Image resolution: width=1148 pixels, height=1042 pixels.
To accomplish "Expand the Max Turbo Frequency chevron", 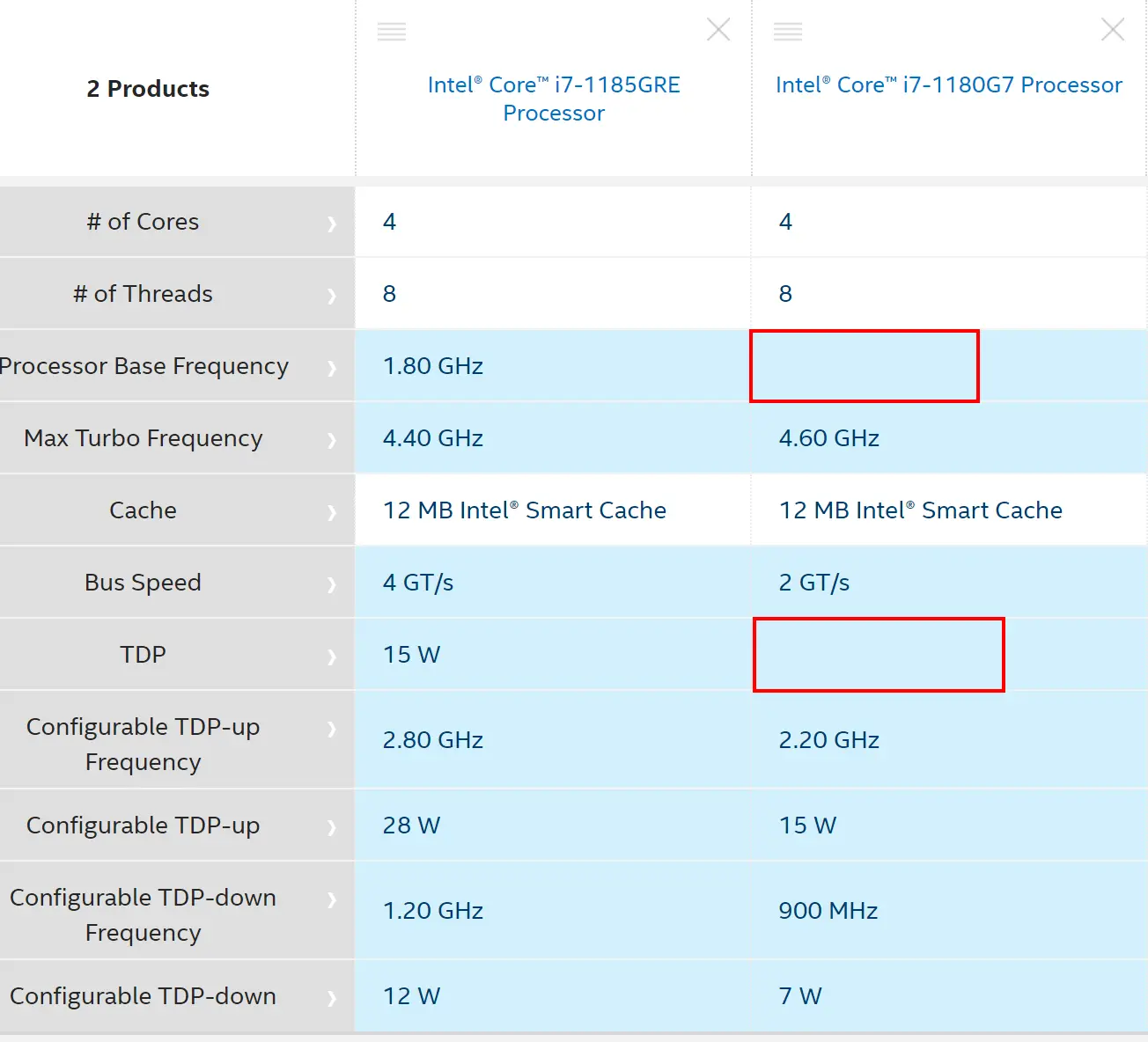I will point(332,440).
